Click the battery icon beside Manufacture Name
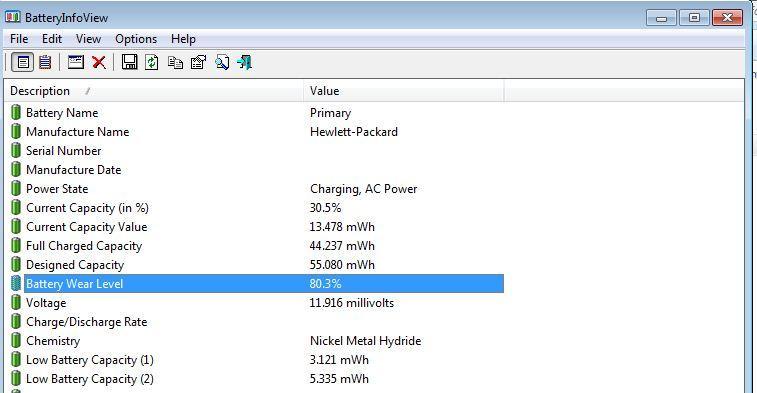This screenshot has width=757, height=393. (x=16, y=131)
